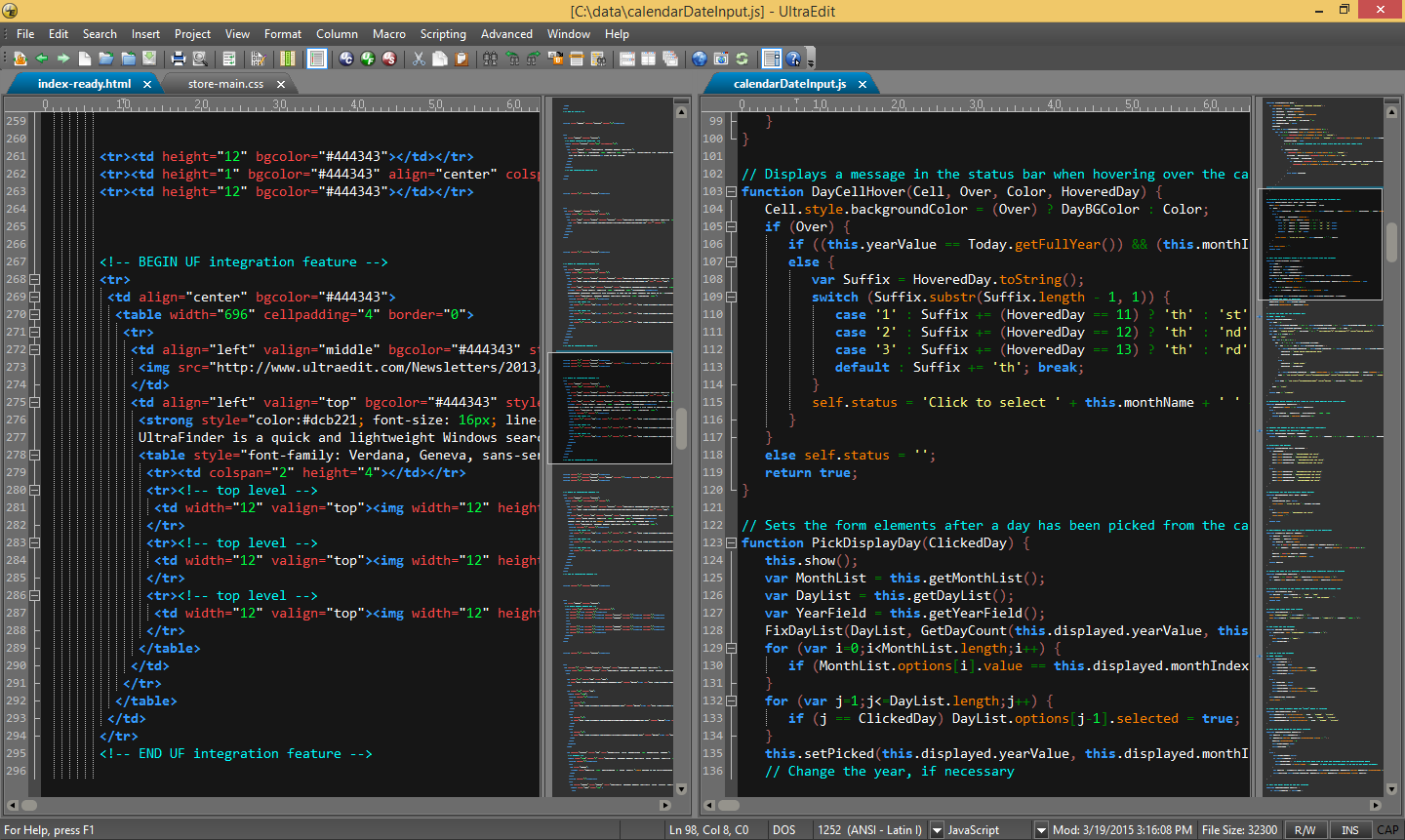Click the printer icon

coord(179,59)
